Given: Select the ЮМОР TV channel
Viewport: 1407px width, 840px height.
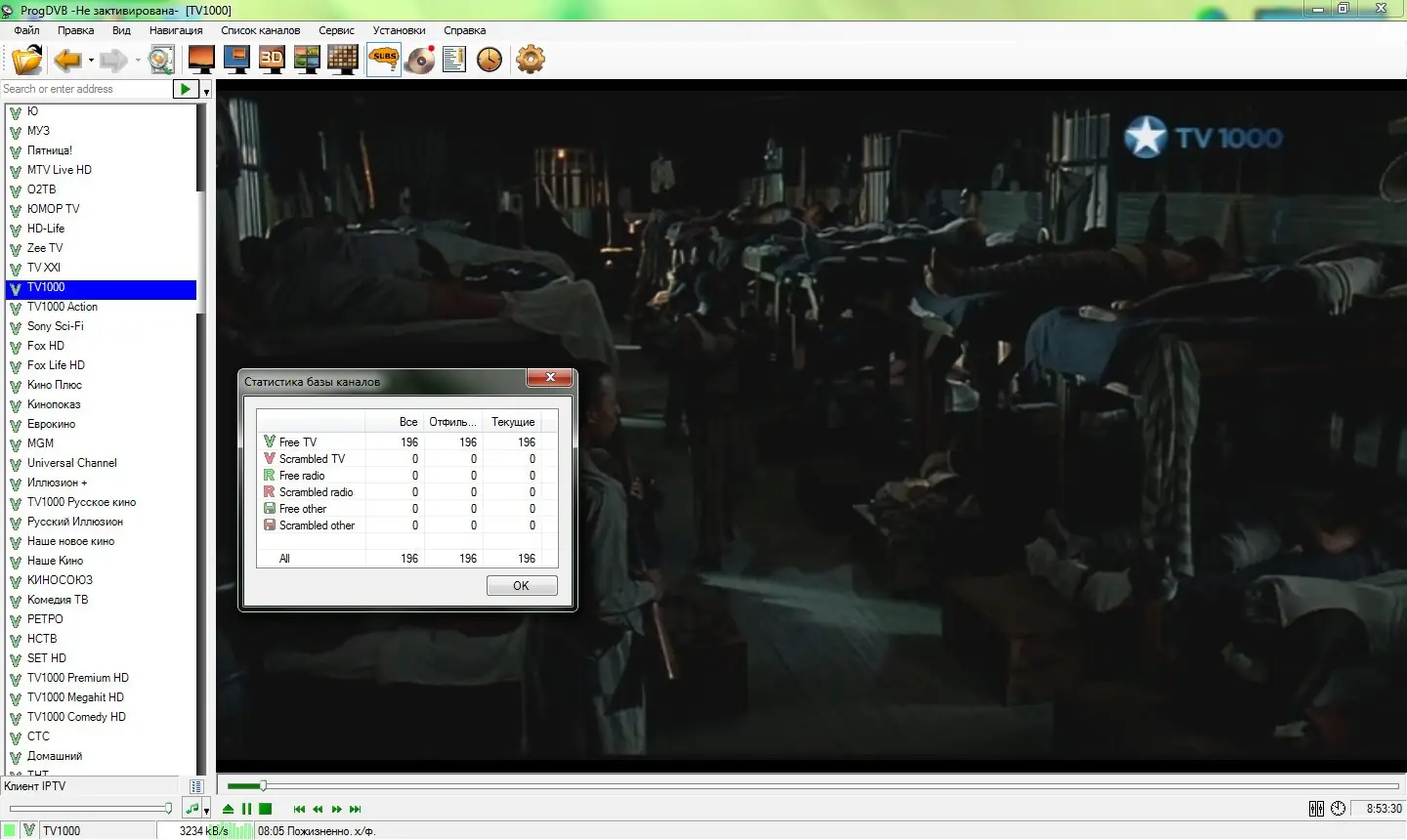Looking at the screenshot, I should 102,209.
